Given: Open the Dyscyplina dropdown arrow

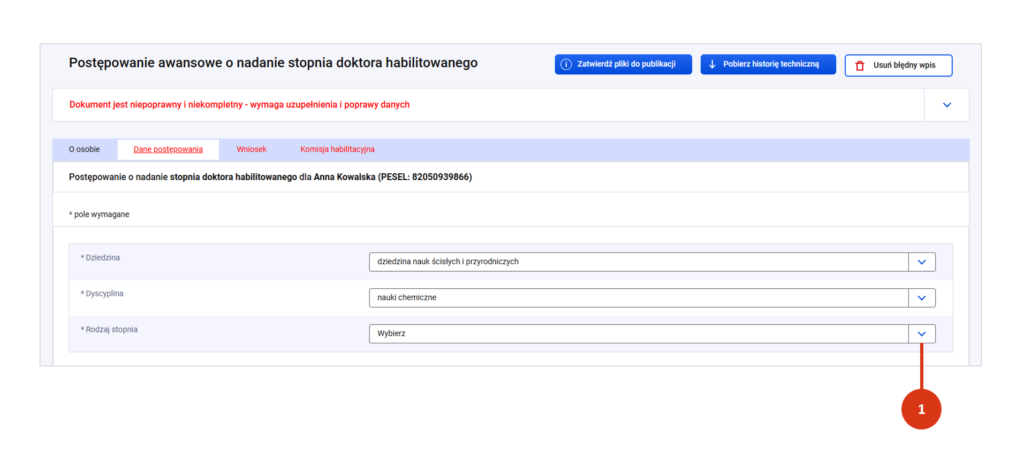Looking at the screenshot, I should [x=922, y=298].
